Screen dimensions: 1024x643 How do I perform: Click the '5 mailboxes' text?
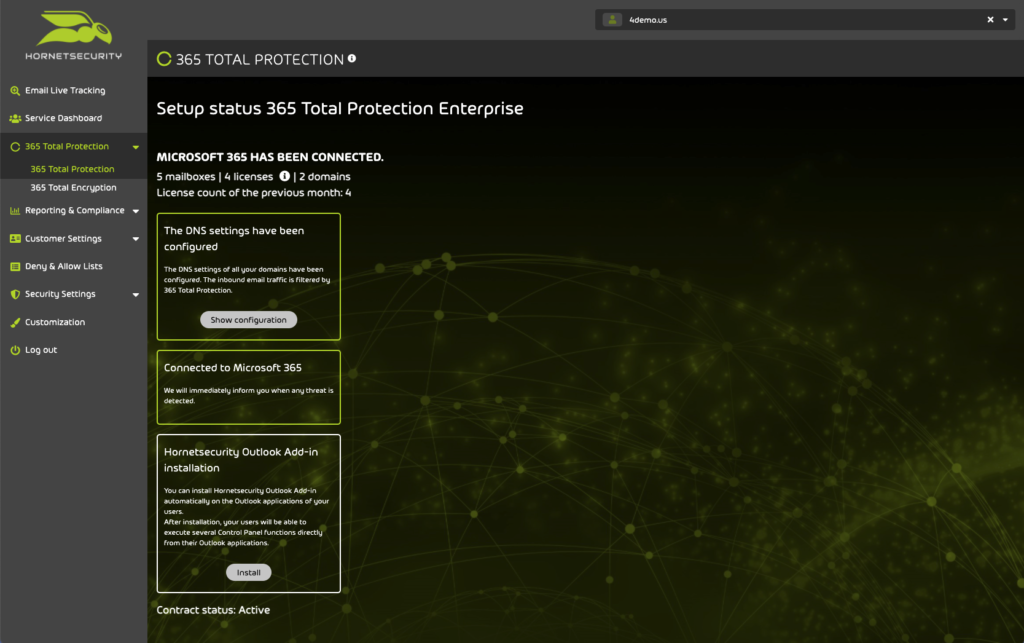coord(185,177)
